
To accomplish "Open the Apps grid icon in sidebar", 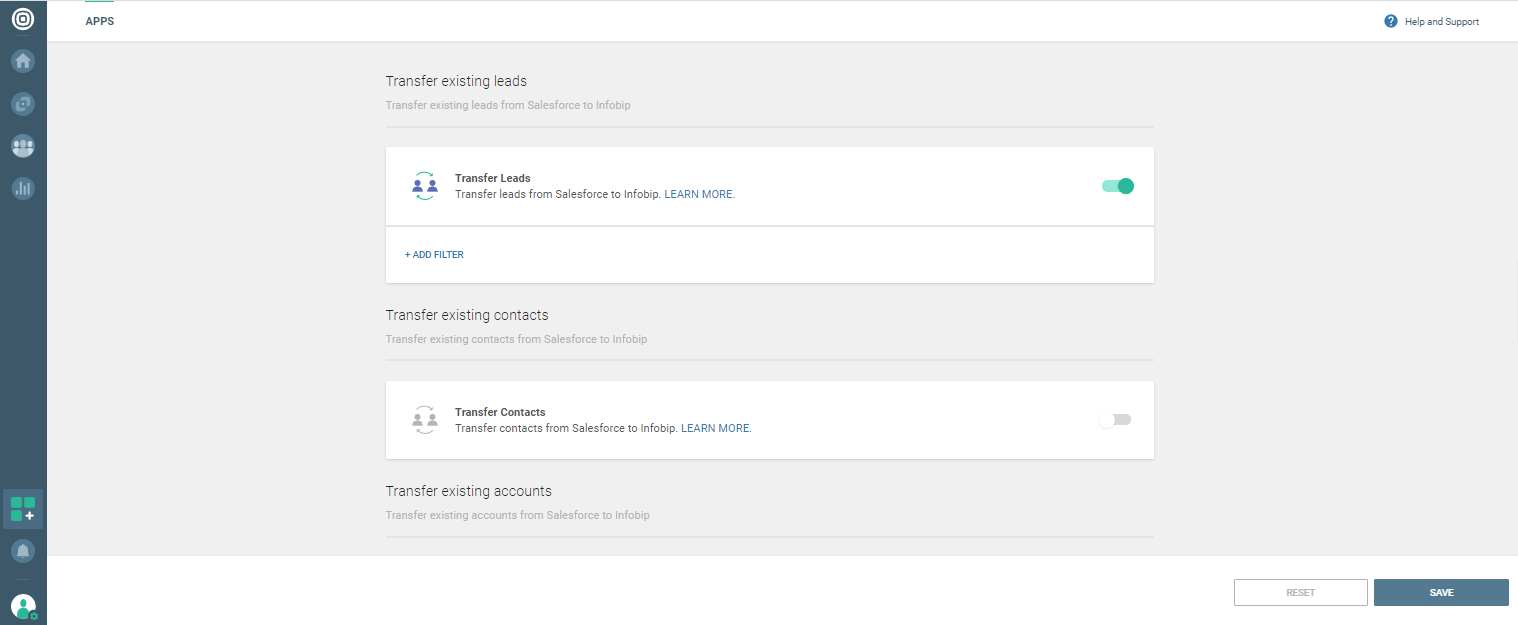I will 23,509.
